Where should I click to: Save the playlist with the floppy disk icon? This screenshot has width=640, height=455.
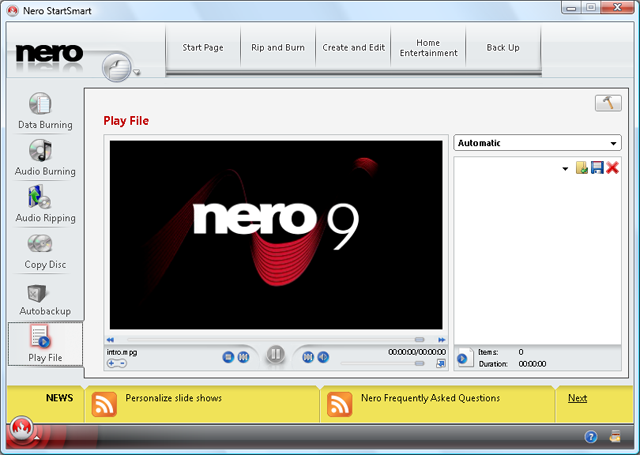597,168
